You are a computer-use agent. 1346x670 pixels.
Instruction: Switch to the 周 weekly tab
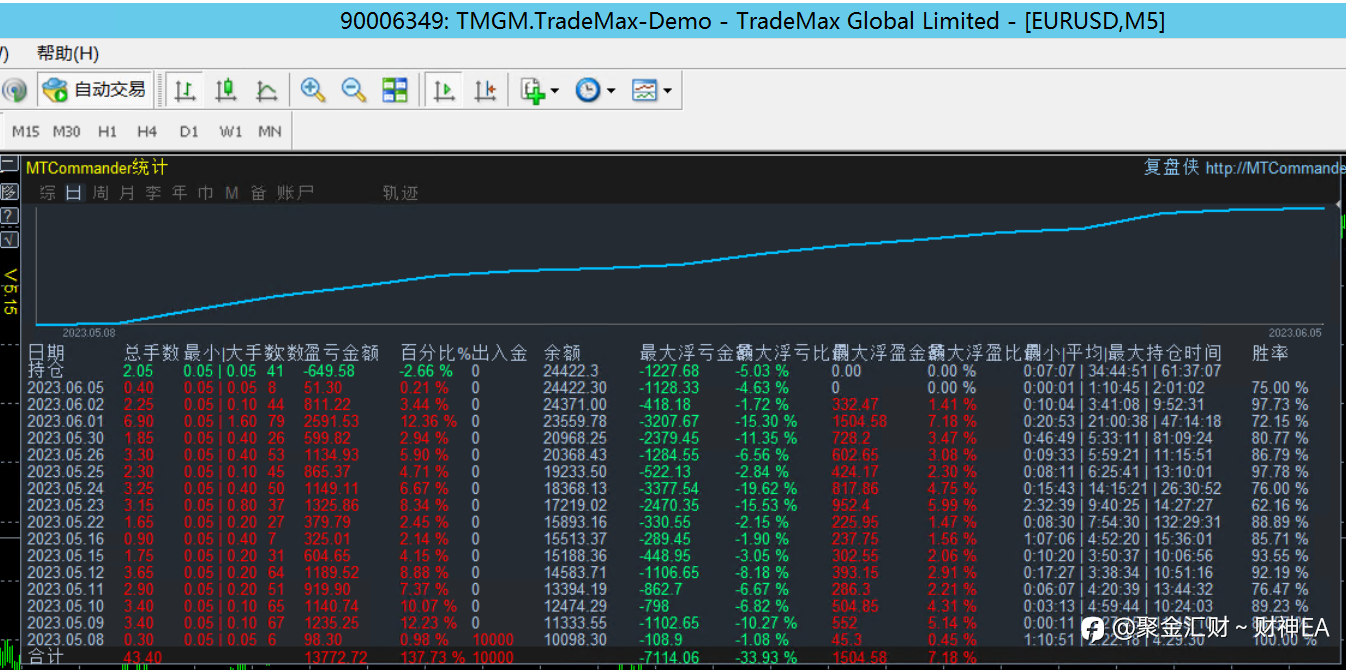100,193
